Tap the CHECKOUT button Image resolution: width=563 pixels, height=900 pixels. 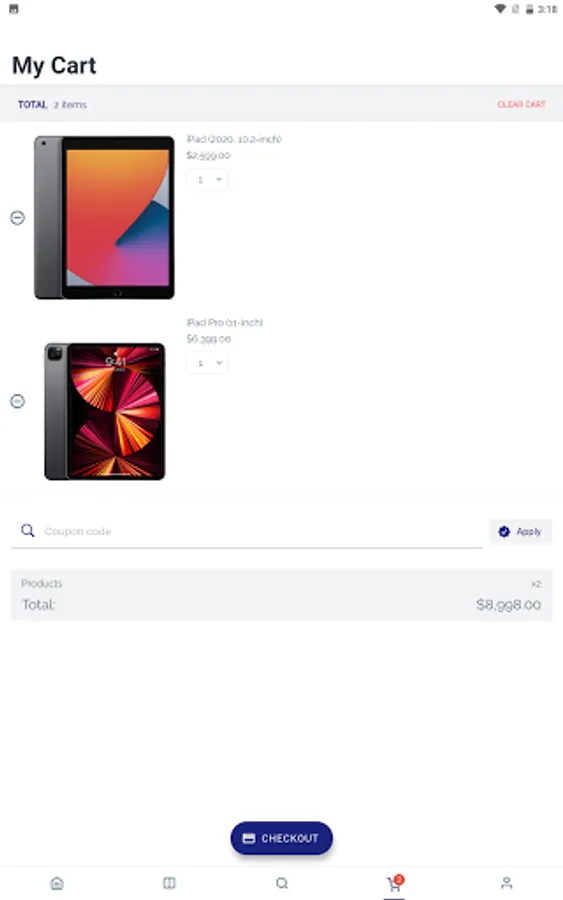click(x=282, y=838)
